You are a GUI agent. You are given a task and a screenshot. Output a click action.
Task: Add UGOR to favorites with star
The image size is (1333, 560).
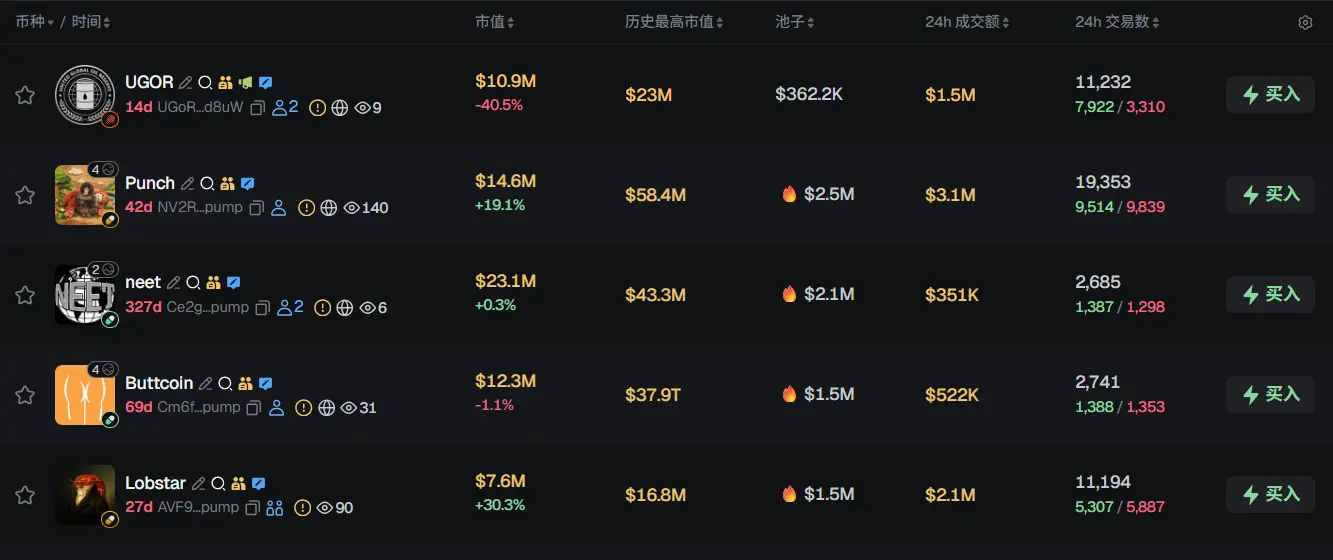(x=25, y=95)
